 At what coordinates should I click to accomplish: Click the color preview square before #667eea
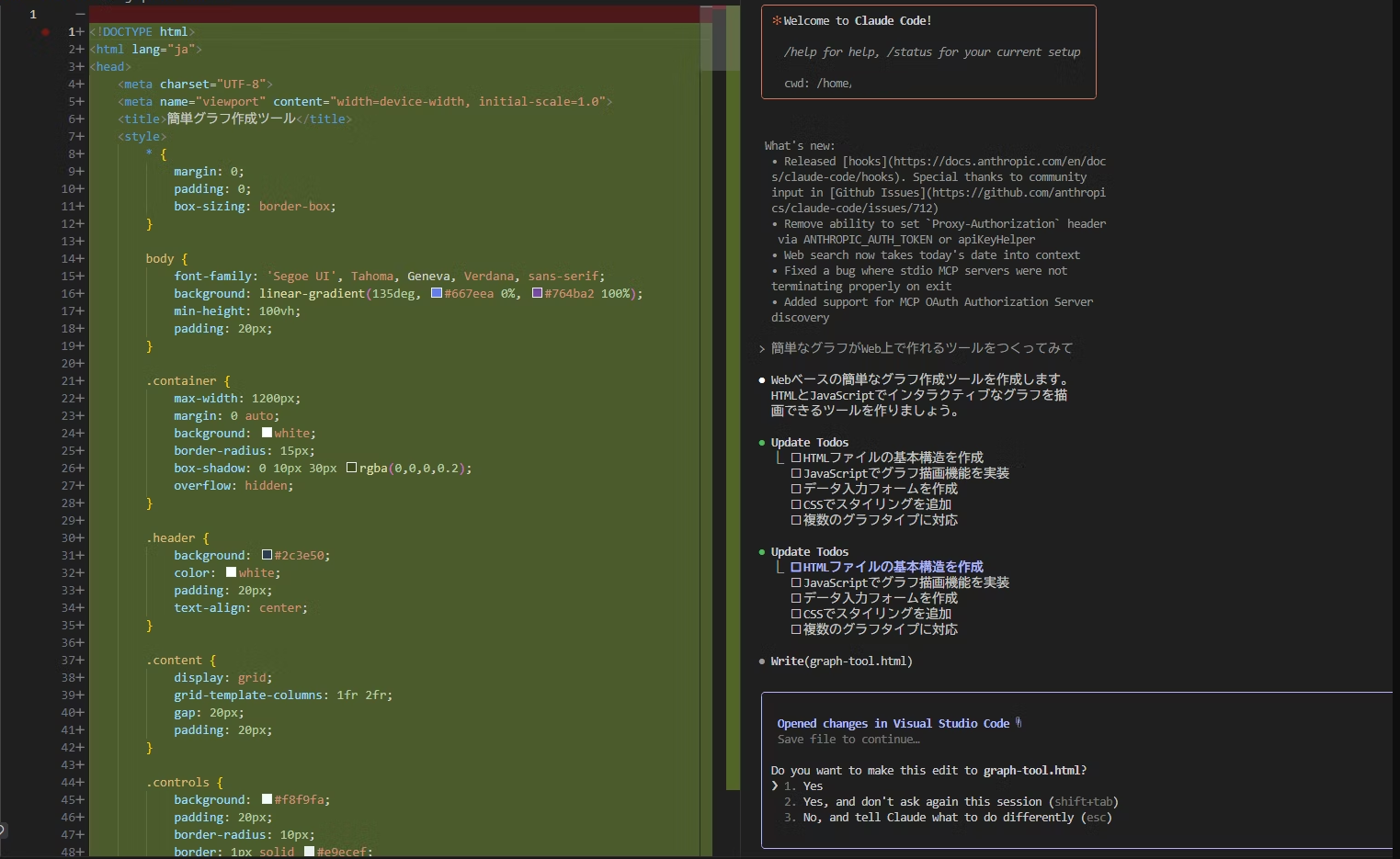[x=437, y=293]
